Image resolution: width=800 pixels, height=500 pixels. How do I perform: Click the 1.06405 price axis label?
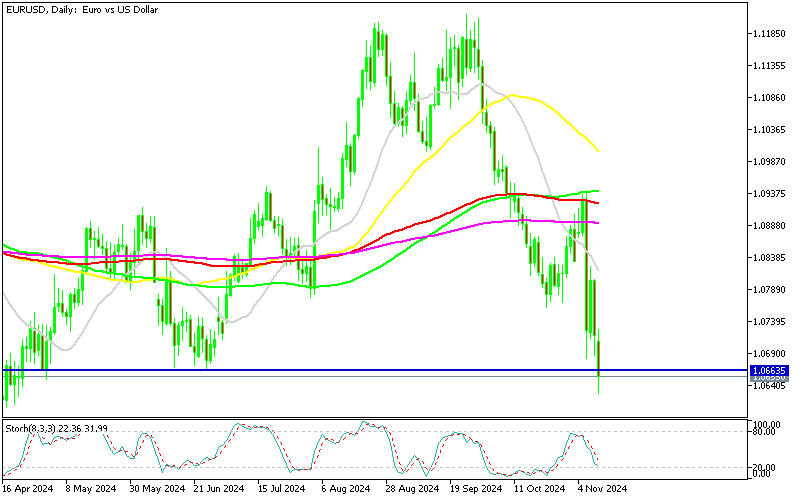click(770, 386)
